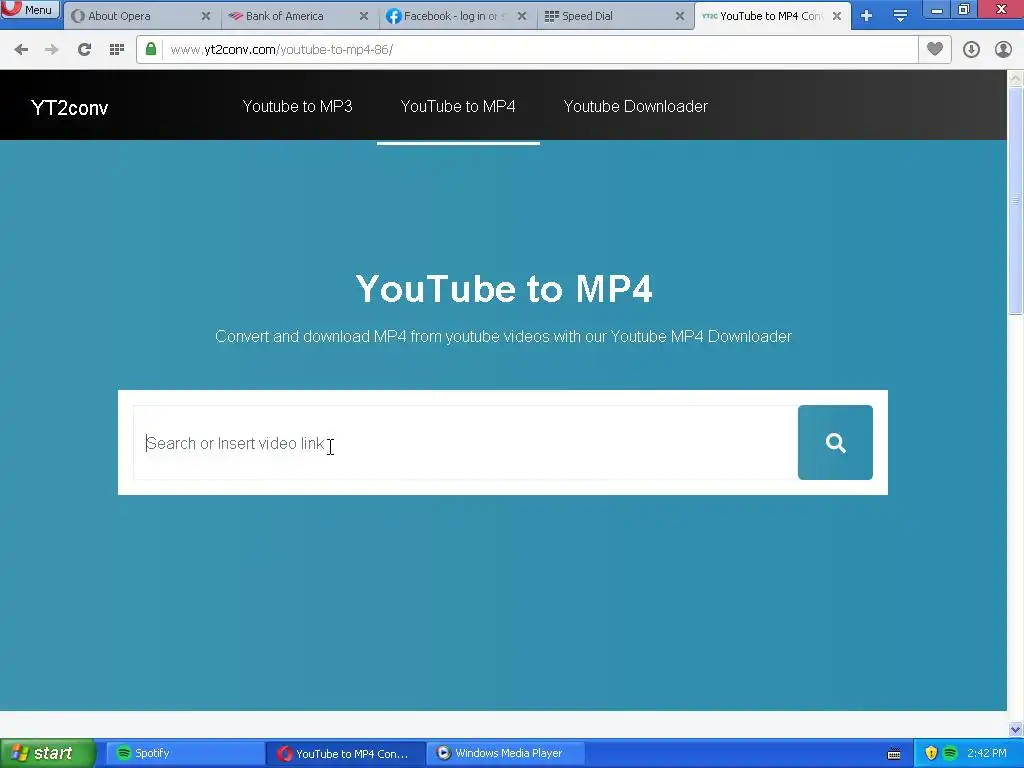The height and width of the screenshot is (768, 1024).
Task: Reload the page
Action: (84, 50)
